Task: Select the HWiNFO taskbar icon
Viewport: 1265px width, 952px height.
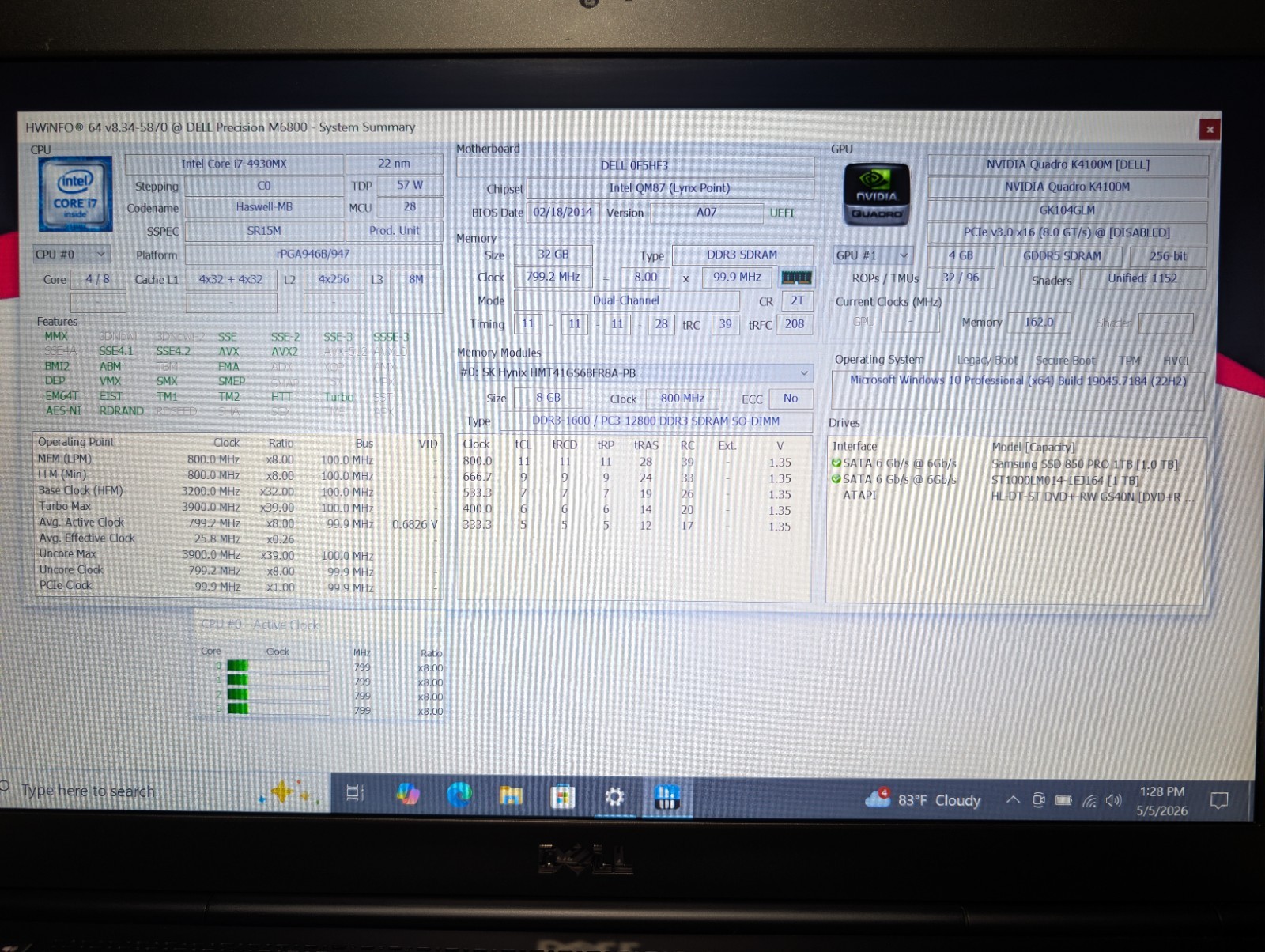Action: [666, 798]
